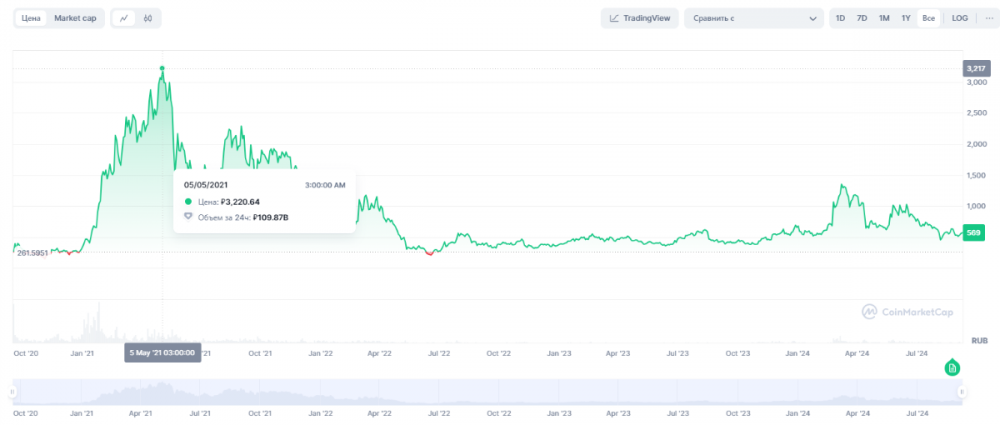1000x425 pixels.
Task: Toggle LOG scale on the chart
Action: [959, 18]
